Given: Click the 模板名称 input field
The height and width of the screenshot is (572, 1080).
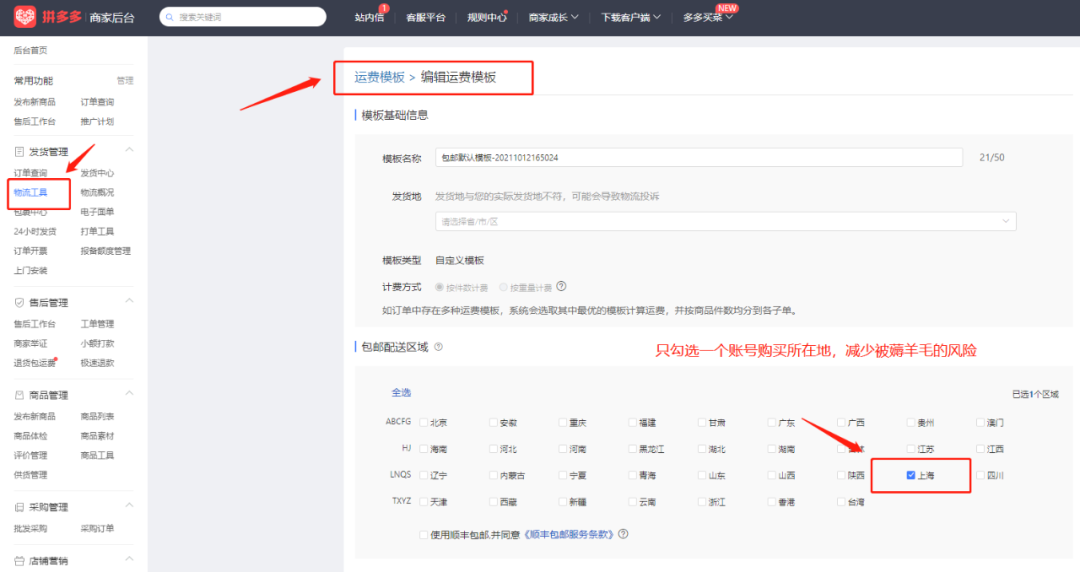Looking at the screenshot, I should [x=698, y=157].
